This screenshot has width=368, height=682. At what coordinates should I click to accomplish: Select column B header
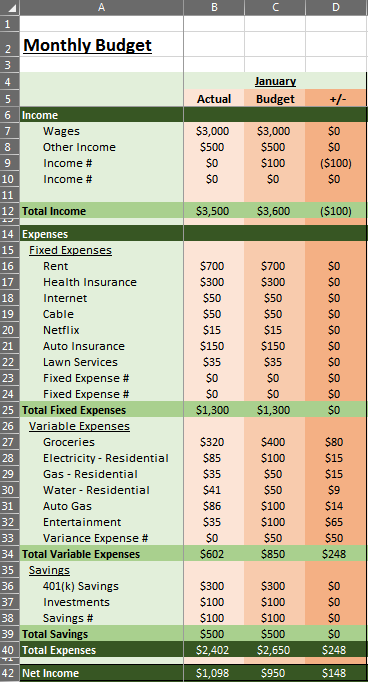coord(214,7)
